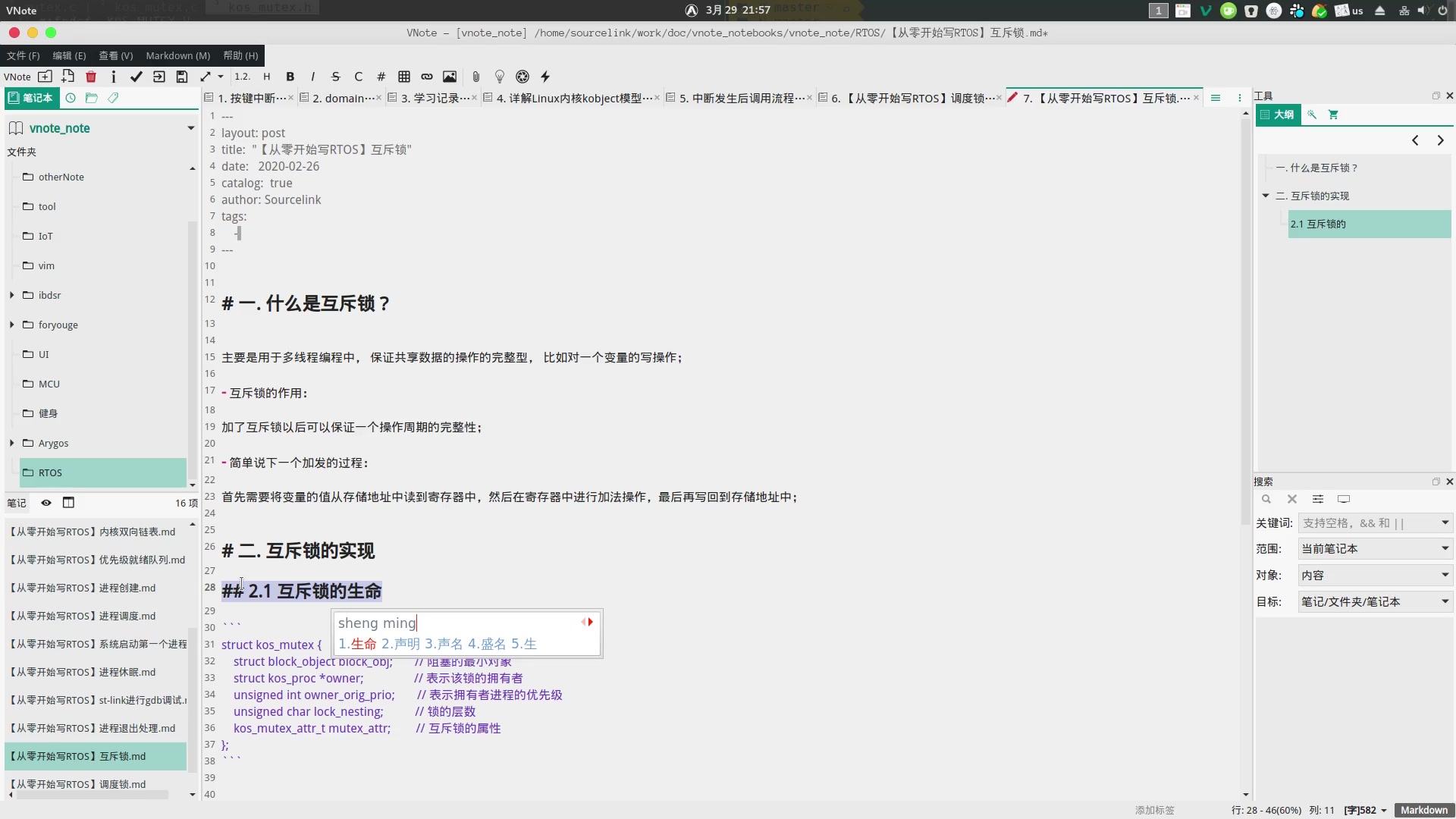Open snippets wand tab in tools panel
Image resolution: width=1456 pixels, height=819 pixels.
tap(1312, 115)
